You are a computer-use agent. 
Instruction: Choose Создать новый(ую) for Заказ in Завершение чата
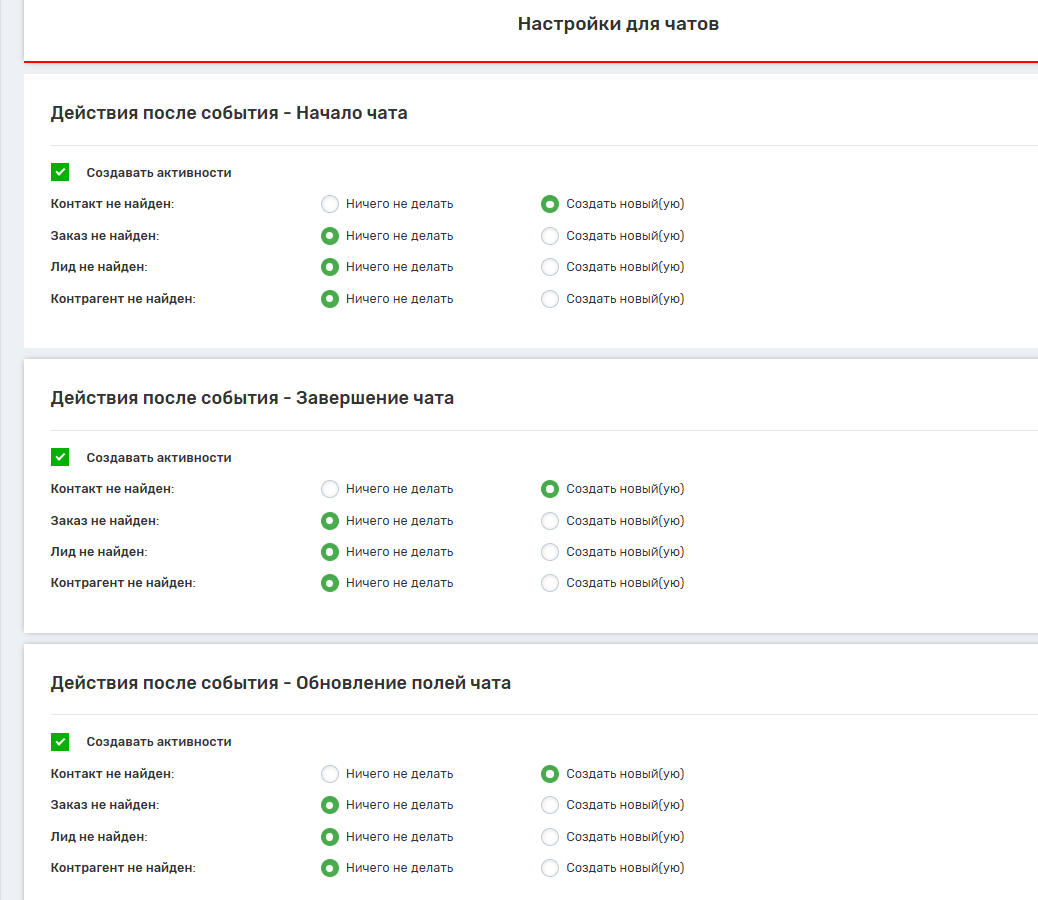click(549, 521)
